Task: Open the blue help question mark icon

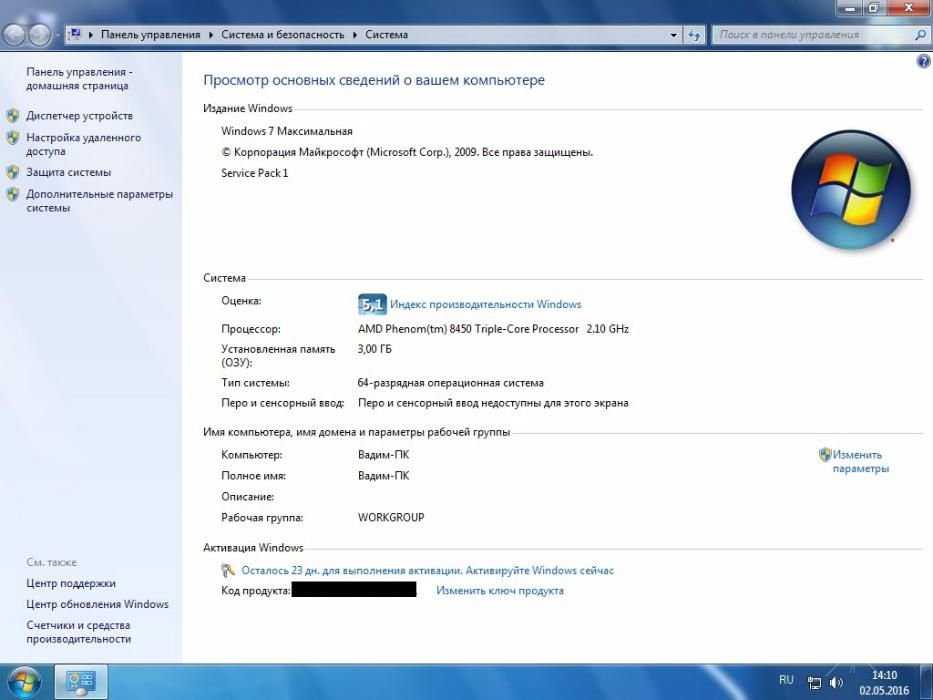Action: click(923, 61)
